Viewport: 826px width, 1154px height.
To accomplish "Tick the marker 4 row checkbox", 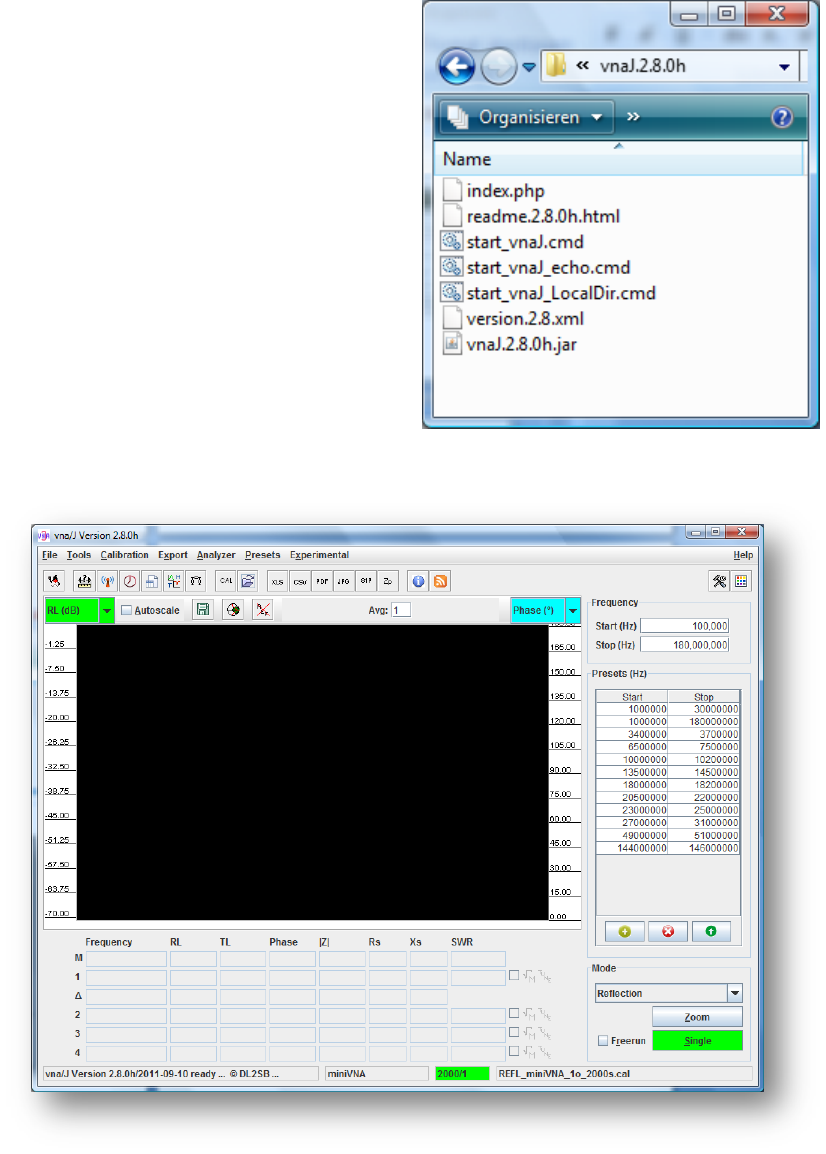I will point(514,1052).
